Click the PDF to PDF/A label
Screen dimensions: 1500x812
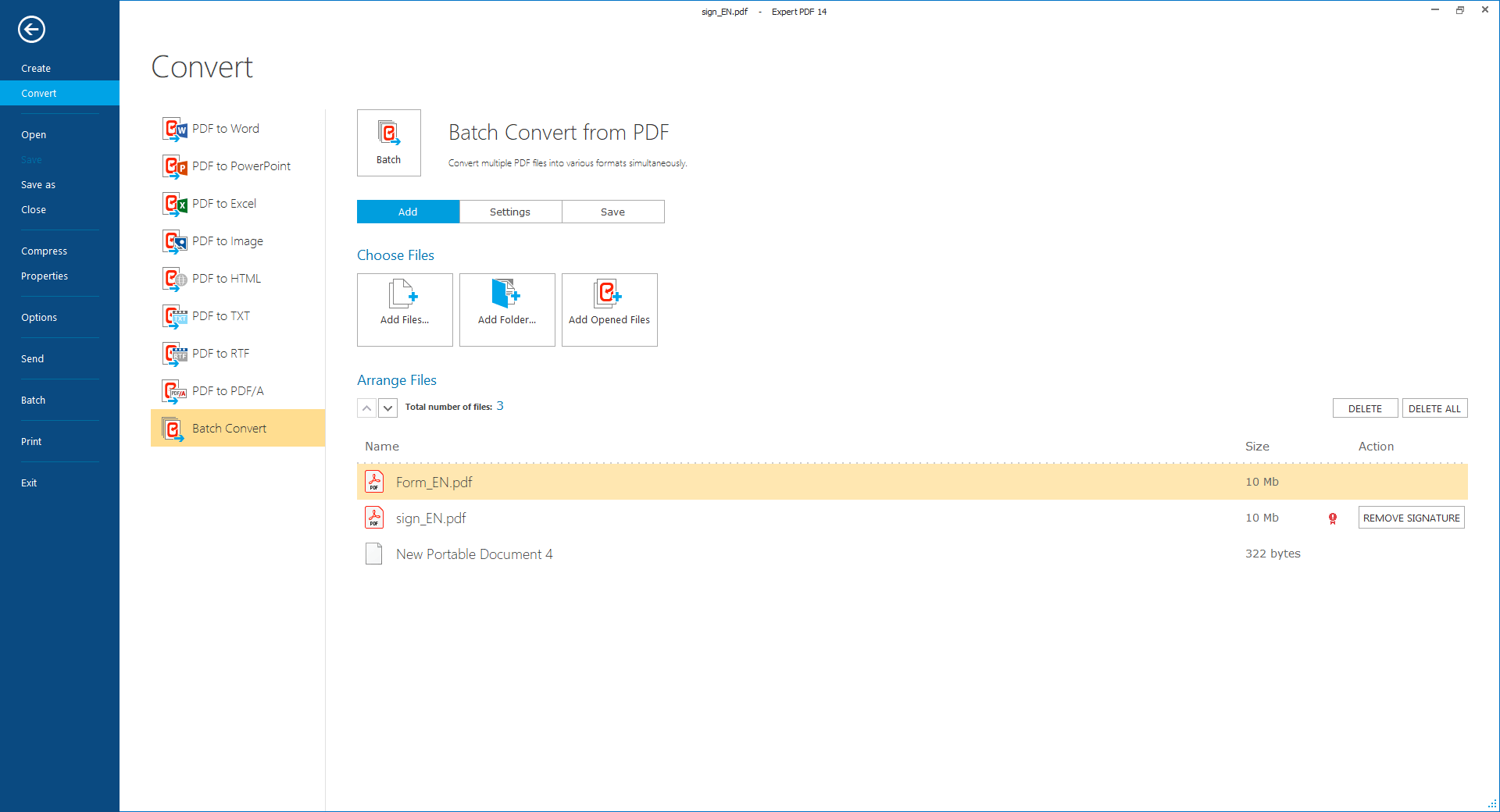click(228, 391)
